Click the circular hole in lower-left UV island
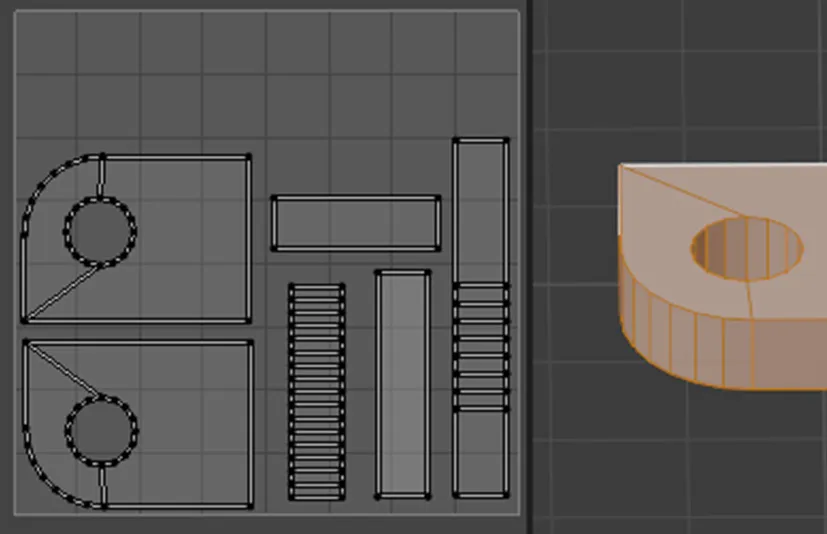This screenshot has width=827, height=534. tap(101, 430)
